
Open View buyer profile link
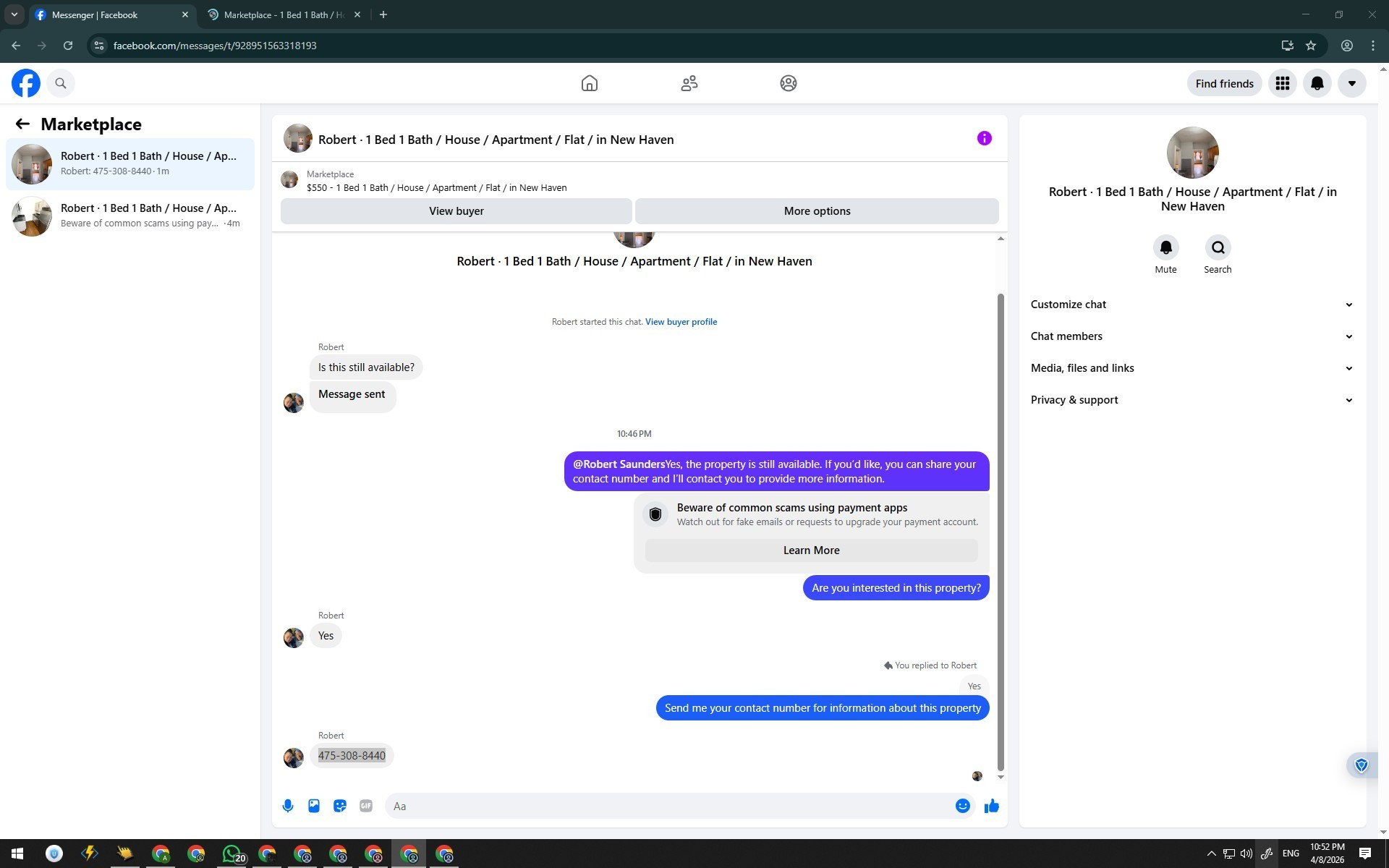pyautogui.click(x=681, y=322)
